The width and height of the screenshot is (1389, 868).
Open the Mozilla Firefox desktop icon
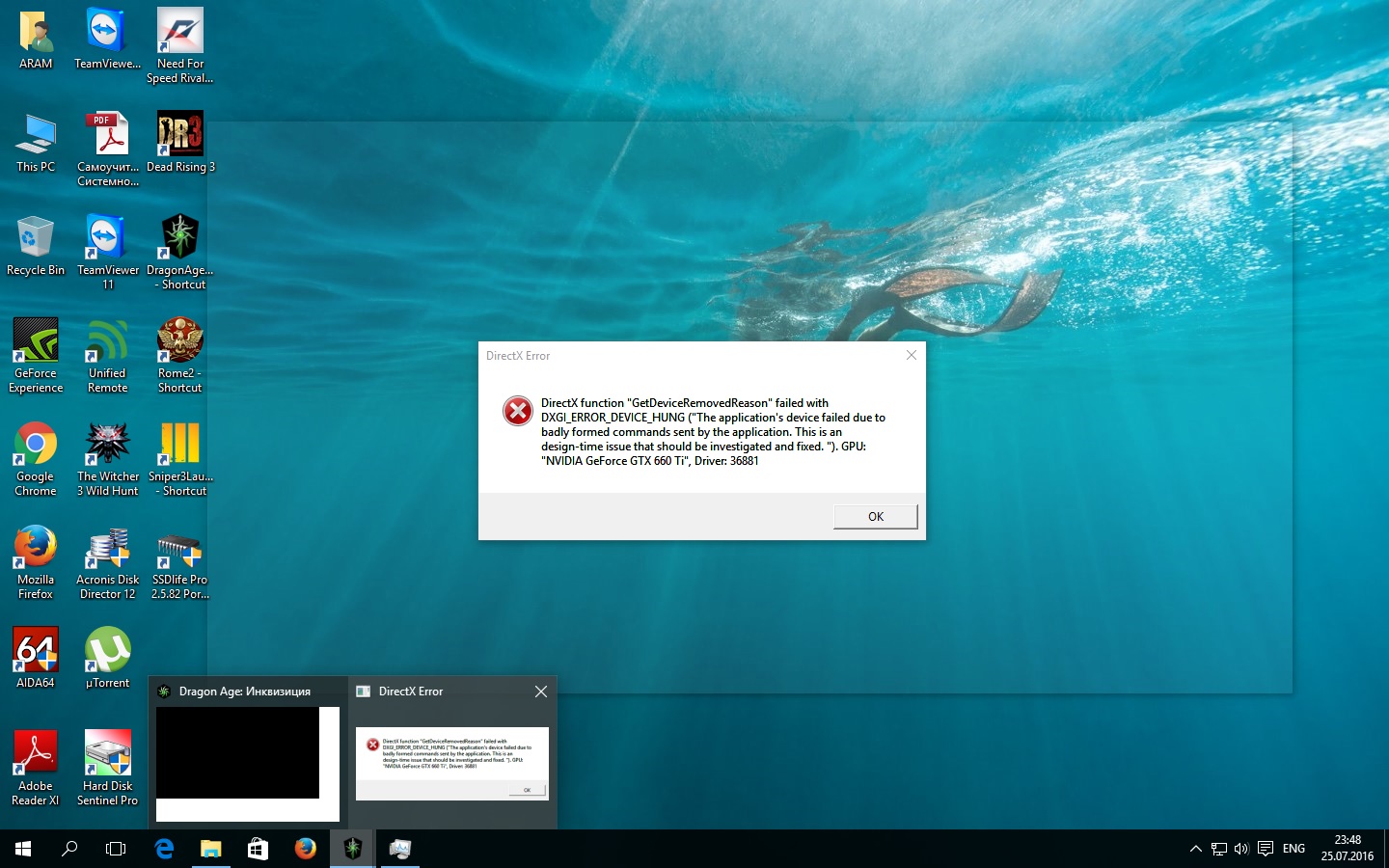[x=36, y=562]
